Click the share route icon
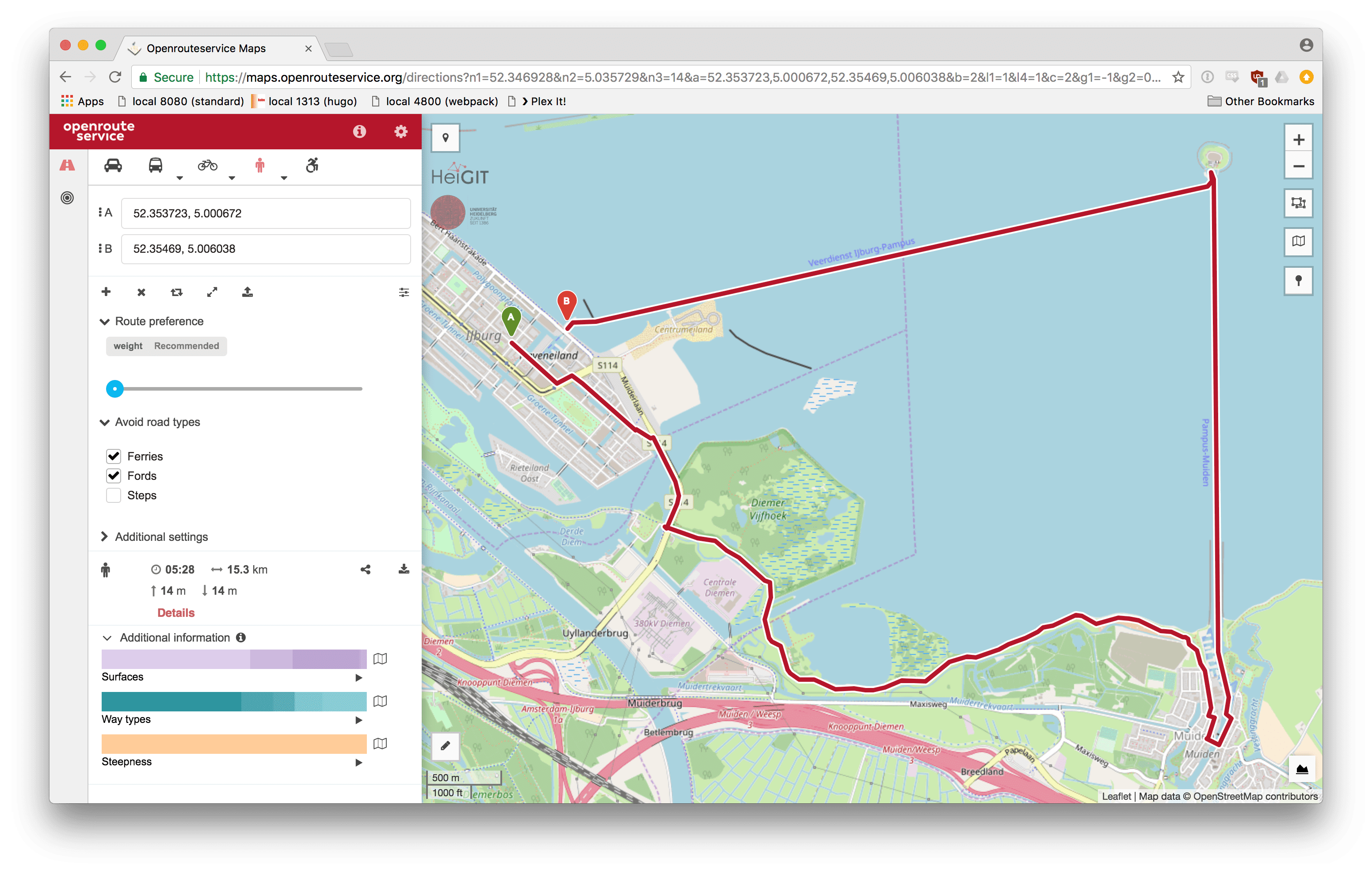Screen dimensions: 1372x874 pos(366,569)
